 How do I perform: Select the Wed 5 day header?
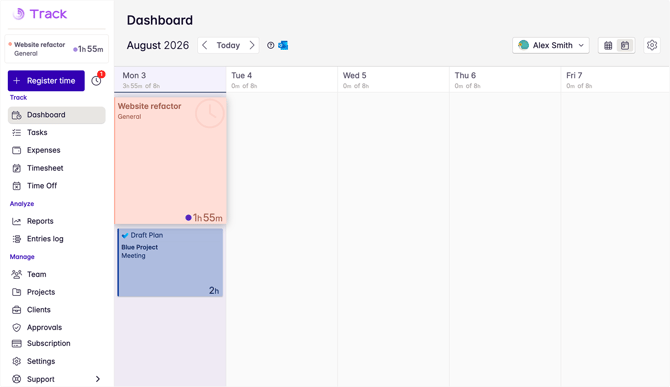(x=394, y=80)
